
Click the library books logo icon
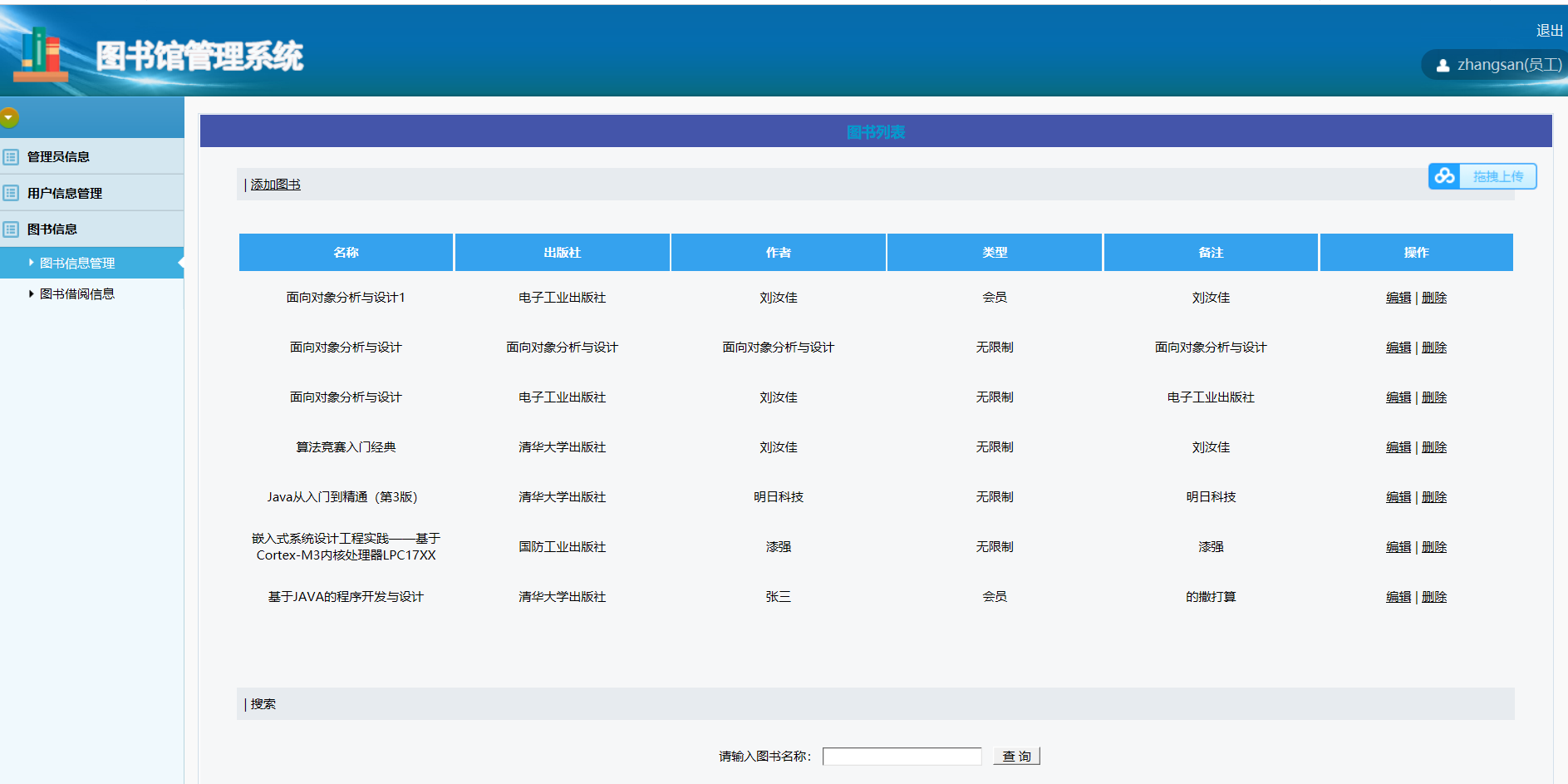click(41, 54)
